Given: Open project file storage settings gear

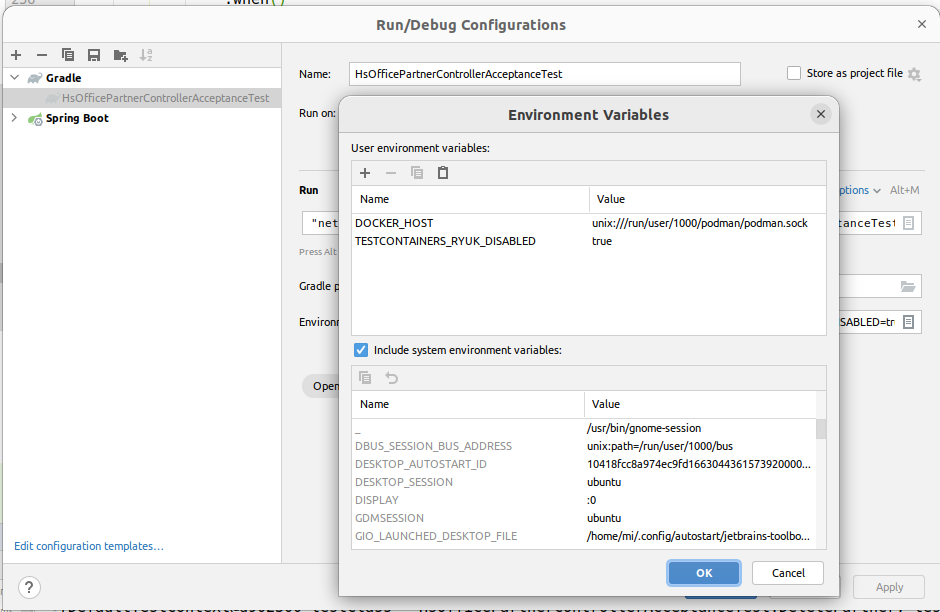Looking at the screenshot, I should pyautogui.click(x=914, y=74).
